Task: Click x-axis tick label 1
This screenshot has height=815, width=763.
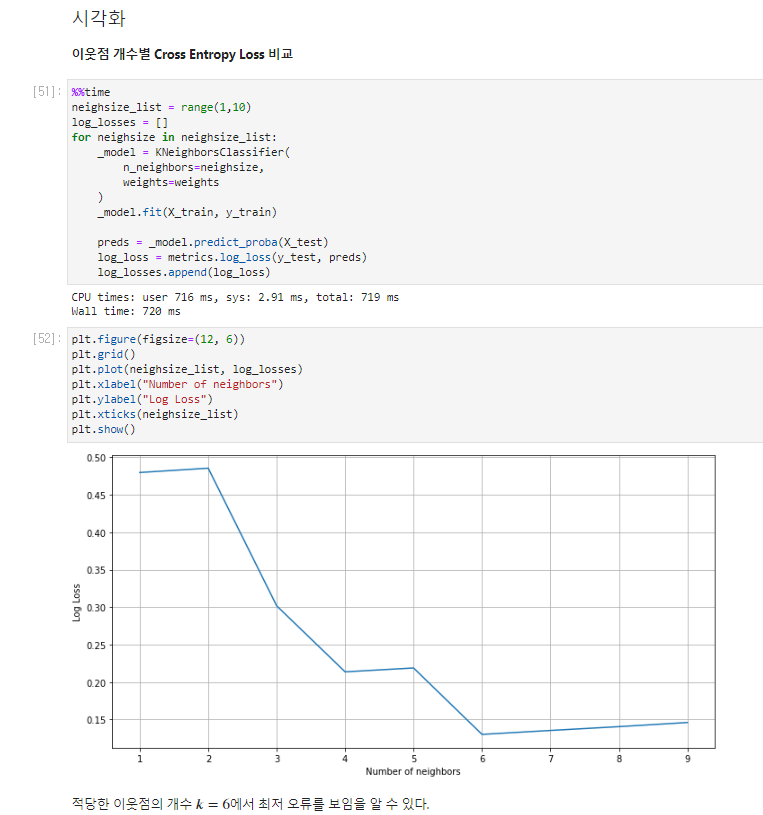Action: (140, 759)
